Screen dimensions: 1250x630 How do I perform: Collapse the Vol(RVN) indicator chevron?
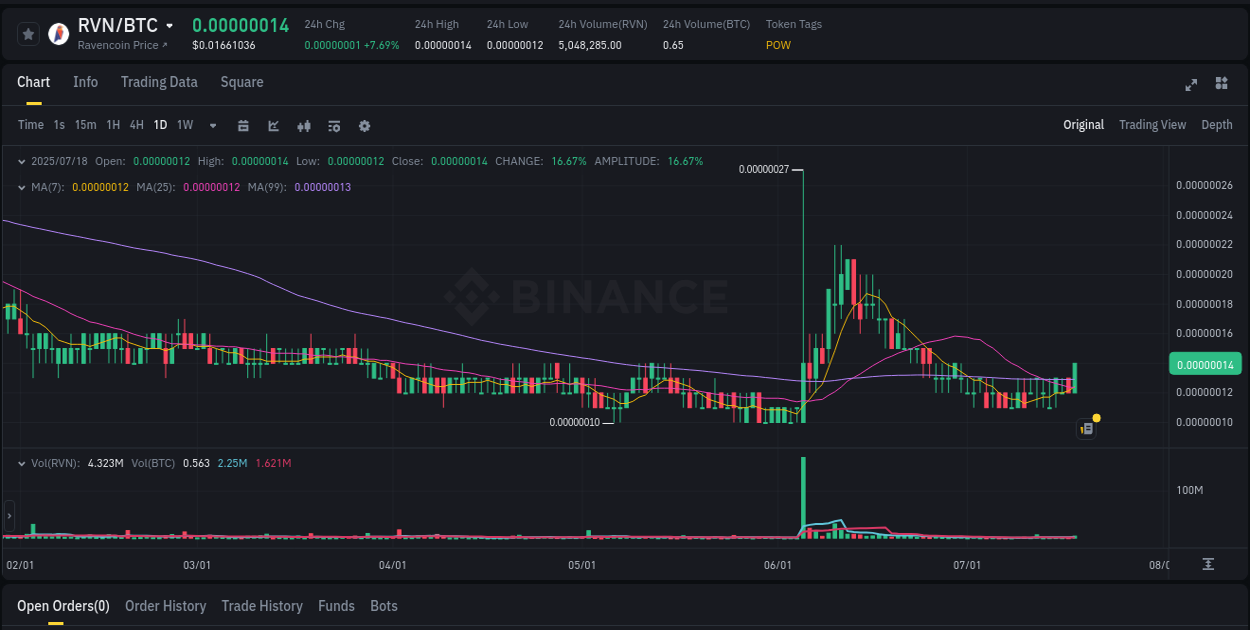[22, 463]
